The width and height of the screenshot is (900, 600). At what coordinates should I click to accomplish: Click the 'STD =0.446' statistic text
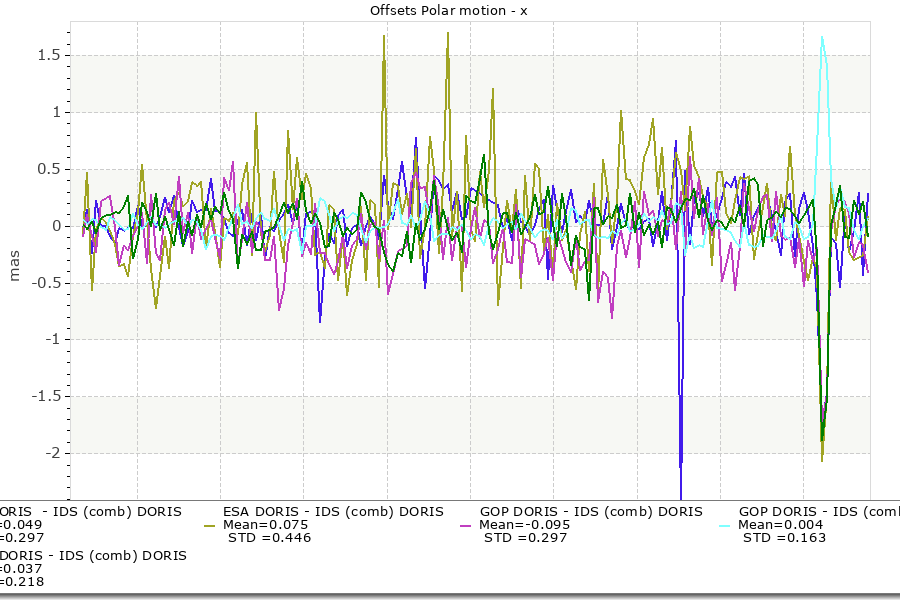269,538
